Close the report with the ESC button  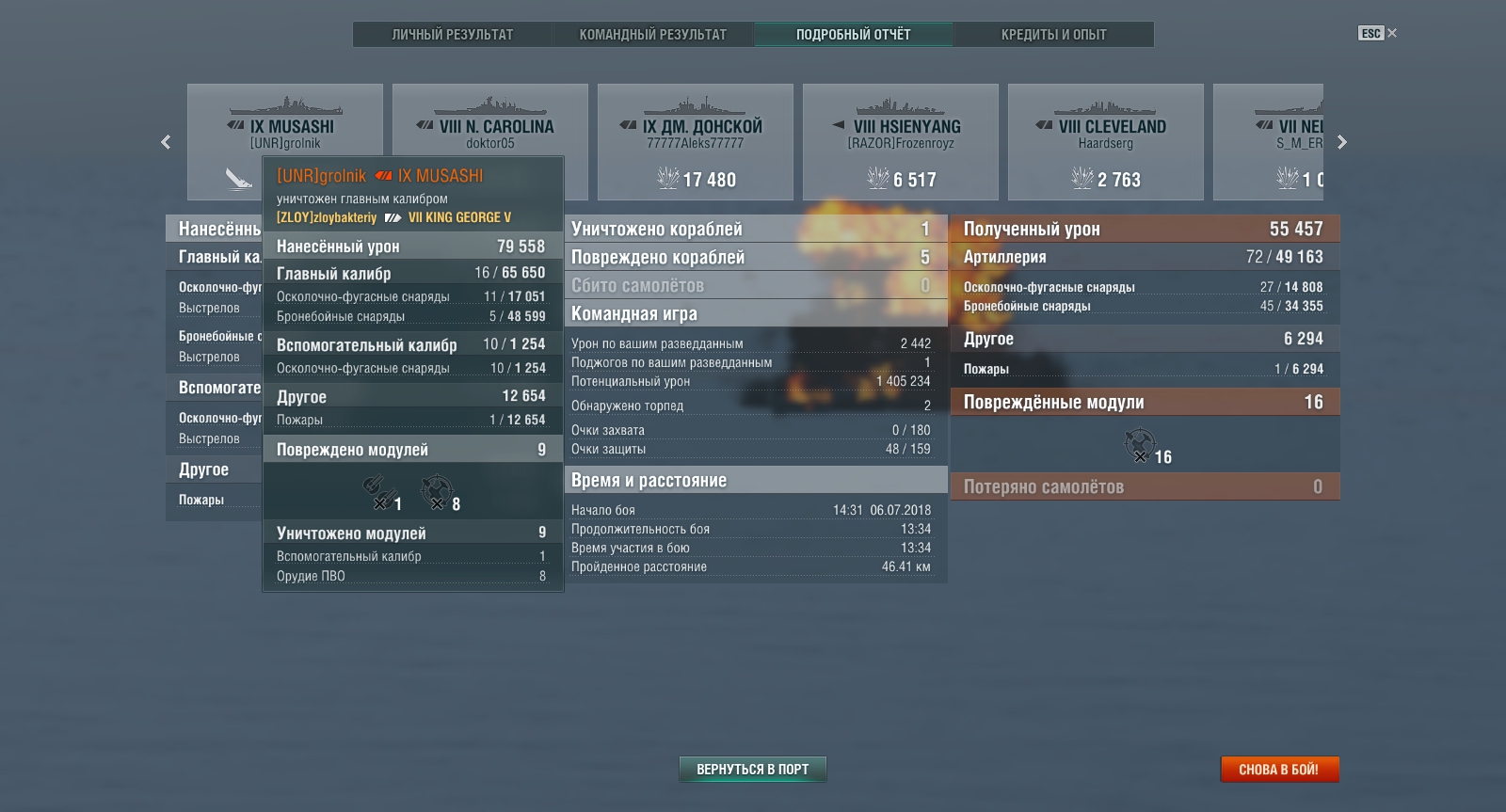1377,33
